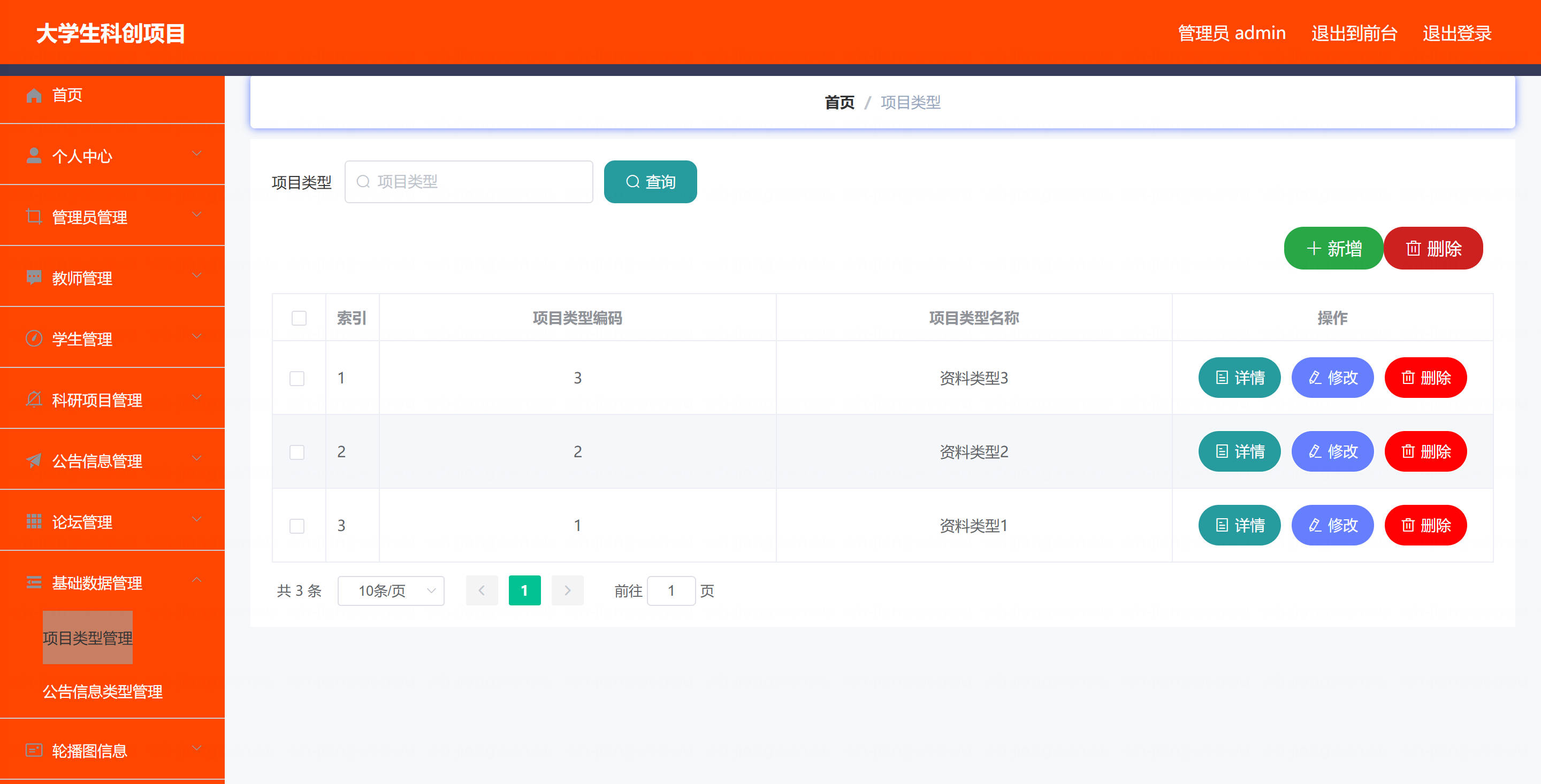1541x784 pixels.
Task: Check the row for 资料类型3
Action: point(297,378)
